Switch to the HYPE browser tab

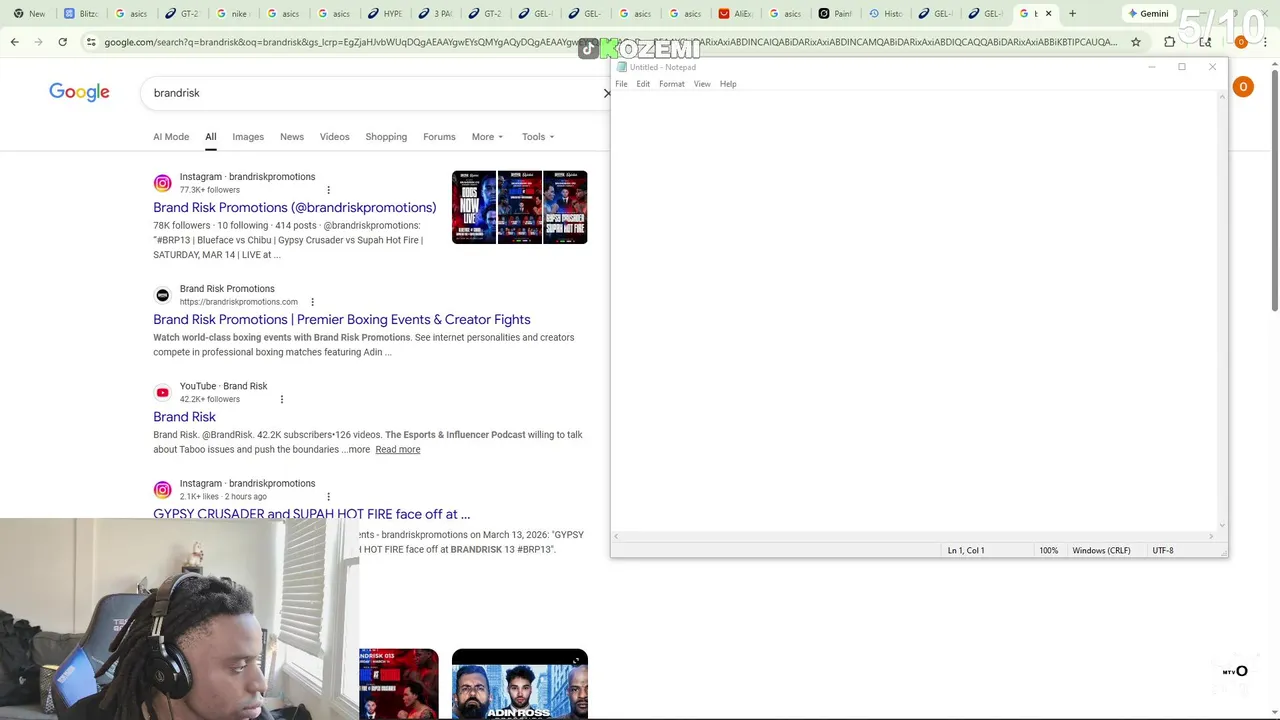(385, 14)
